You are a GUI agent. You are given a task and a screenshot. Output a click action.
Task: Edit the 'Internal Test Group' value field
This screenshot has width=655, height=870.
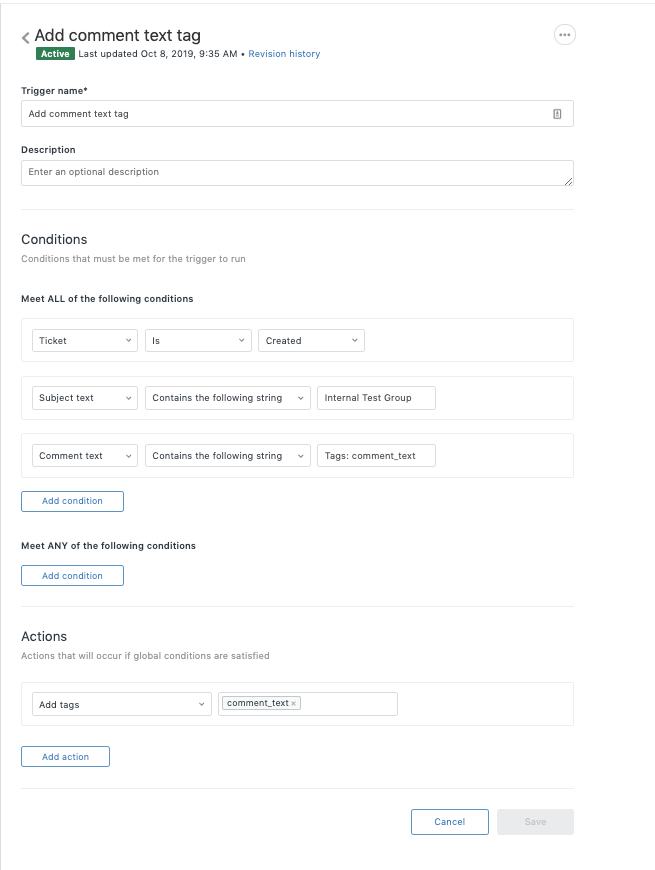(376, 398)
